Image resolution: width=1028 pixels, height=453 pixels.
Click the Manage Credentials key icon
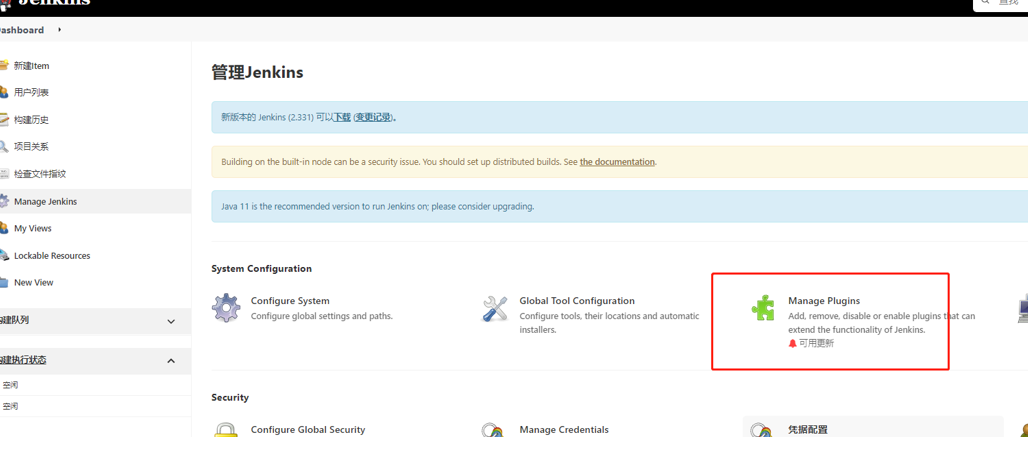pos(493,431)
